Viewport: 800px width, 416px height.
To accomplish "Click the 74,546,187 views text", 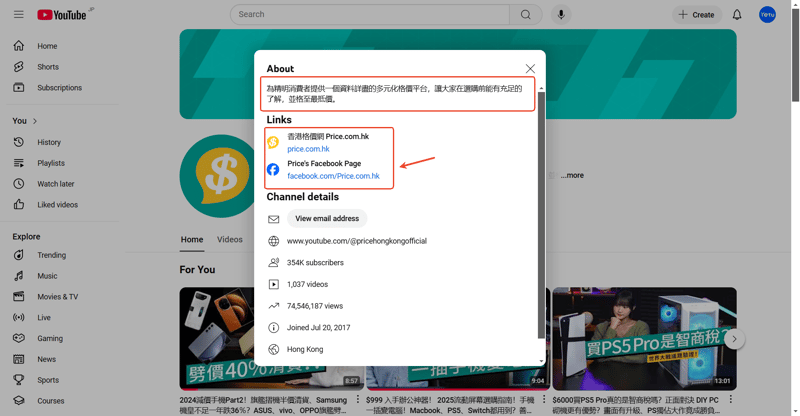I will 315,306.
